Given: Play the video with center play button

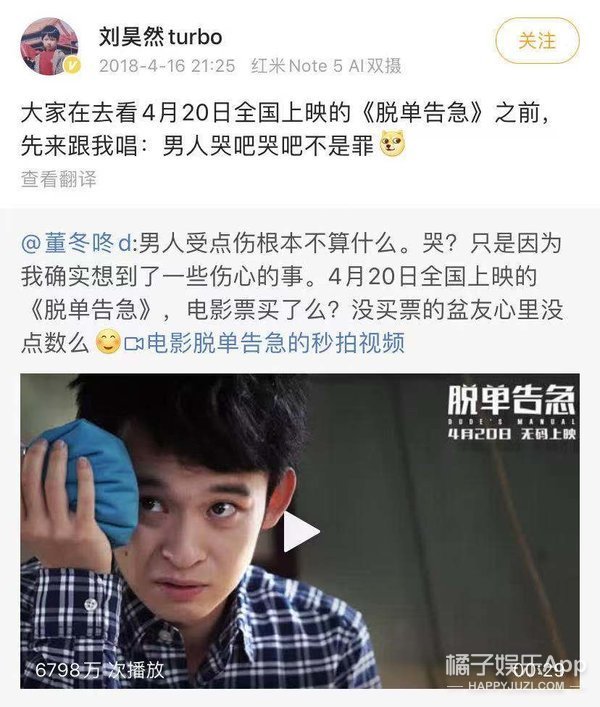Looking at the screenshot, I should pos(301,532).
